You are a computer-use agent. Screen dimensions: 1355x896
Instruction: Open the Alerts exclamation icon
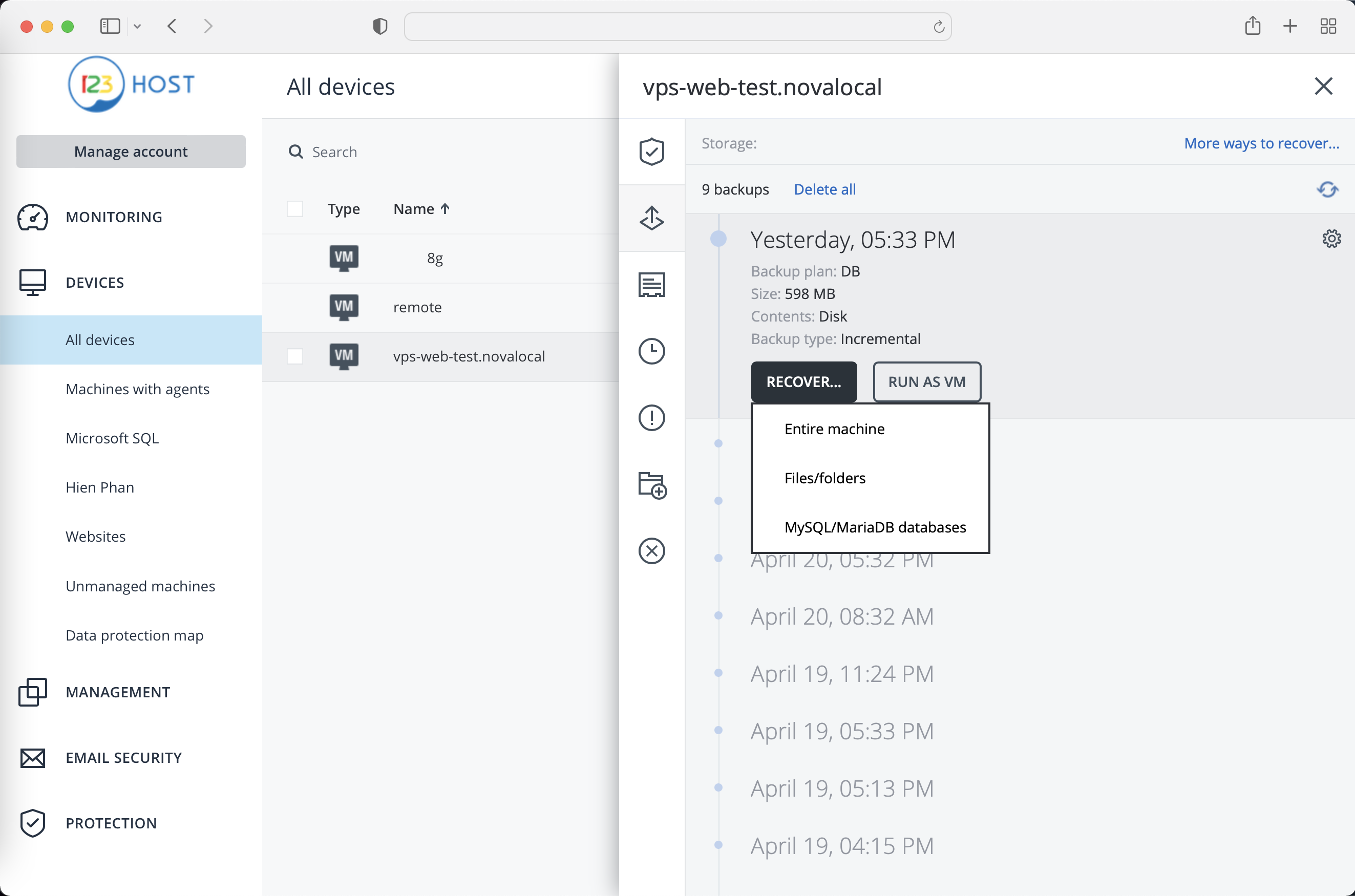tap(651, 418)
